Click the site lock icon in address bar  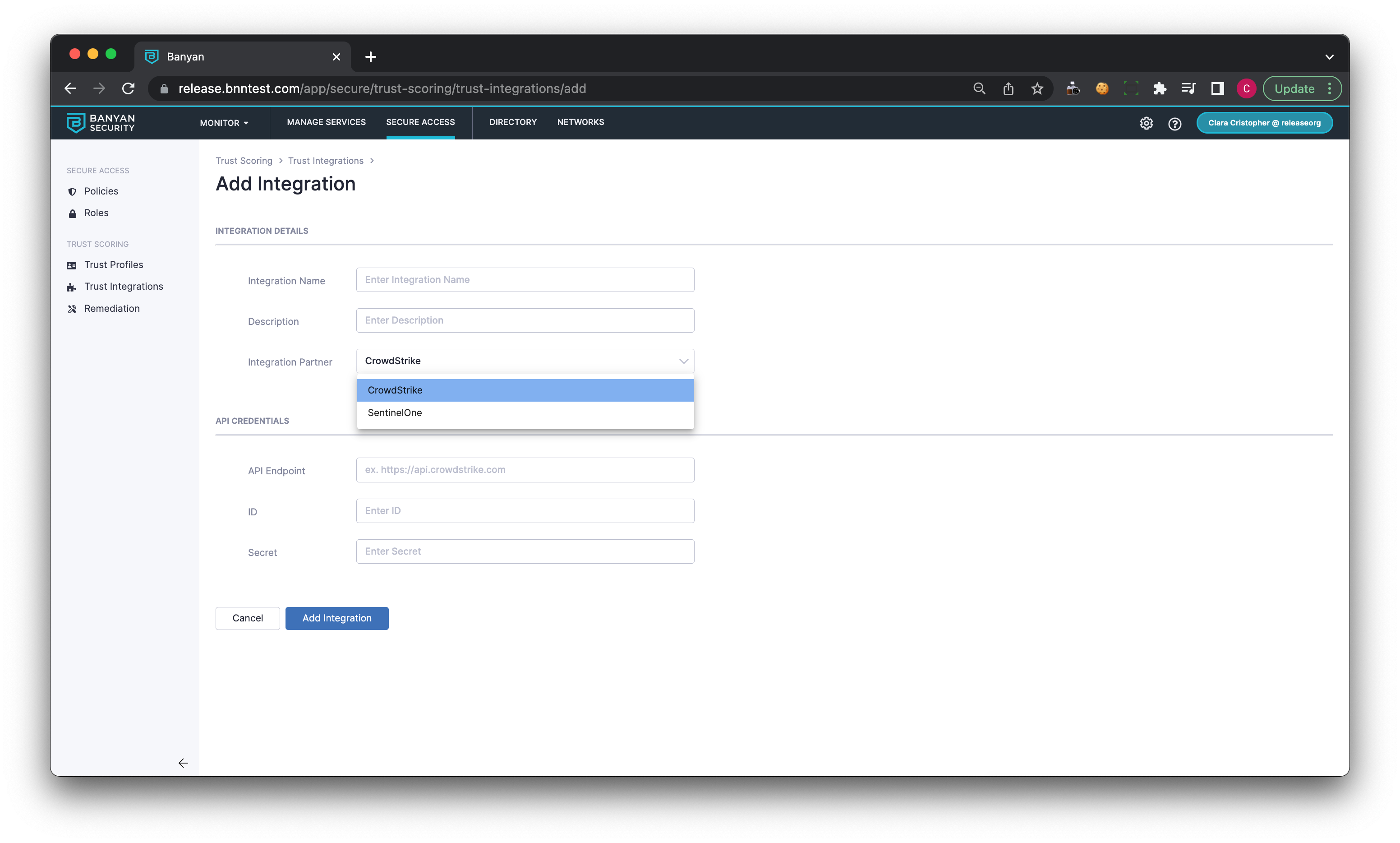pyautogui.click(x=164, y=88)
